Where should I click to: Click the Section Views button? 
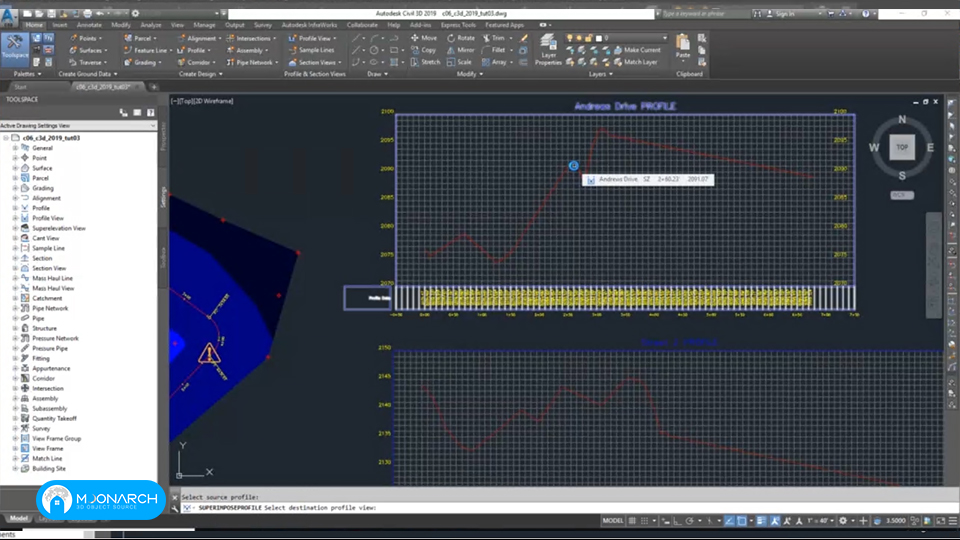pos(317,62)
